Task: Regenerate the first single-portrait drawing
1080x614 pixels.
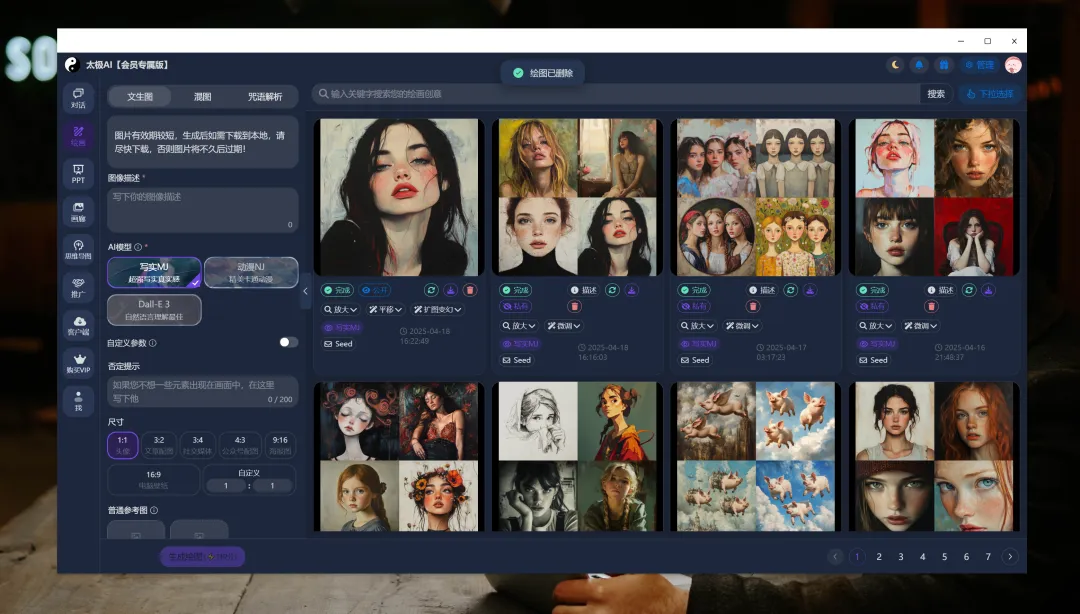Action: click(x=431, y=290)
